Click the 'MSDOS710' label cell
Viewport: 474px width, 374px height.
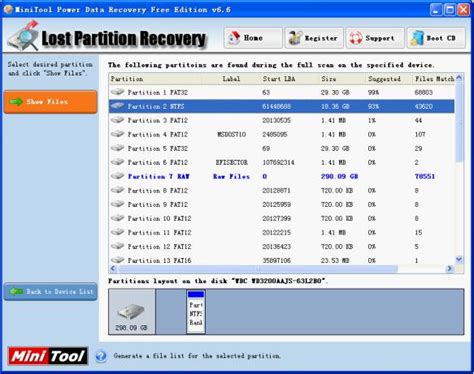click(x=231, y=134)
